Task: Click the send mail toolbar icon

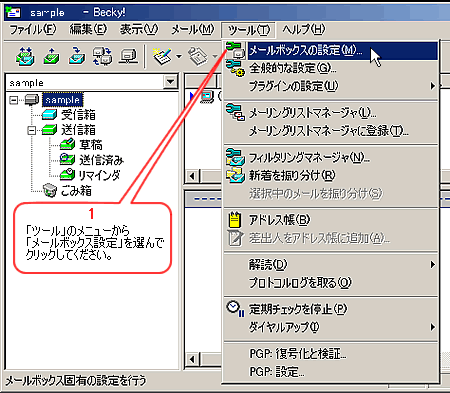Action: [x=51, y=56]
